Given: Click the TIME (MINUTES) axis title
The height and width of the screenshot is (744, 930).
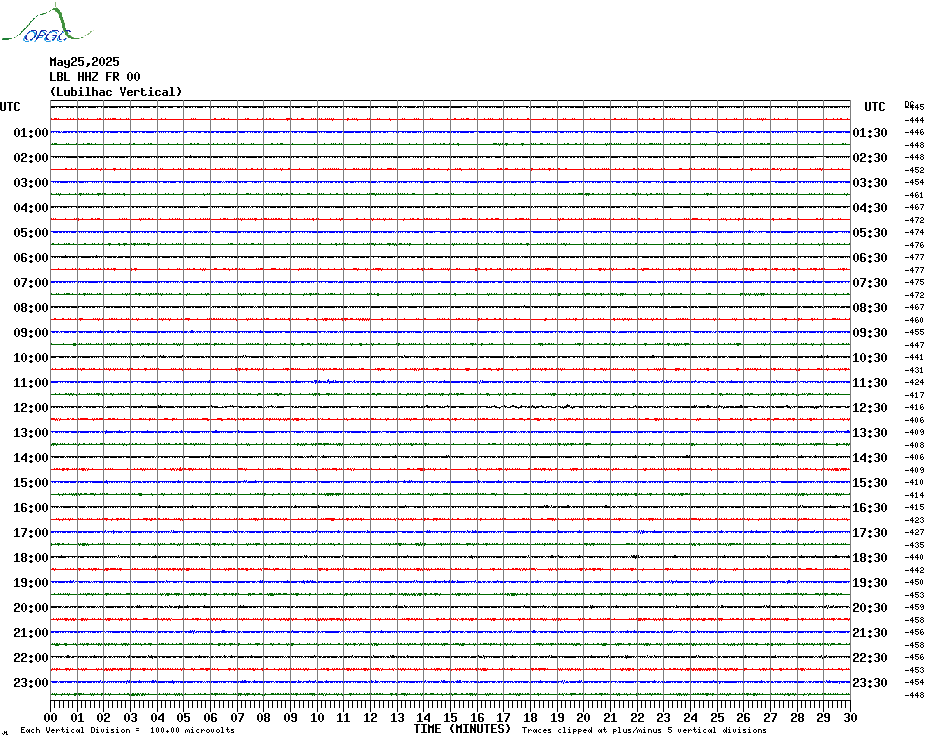Looking at the screenshot, I should click(x=462, y=729).
